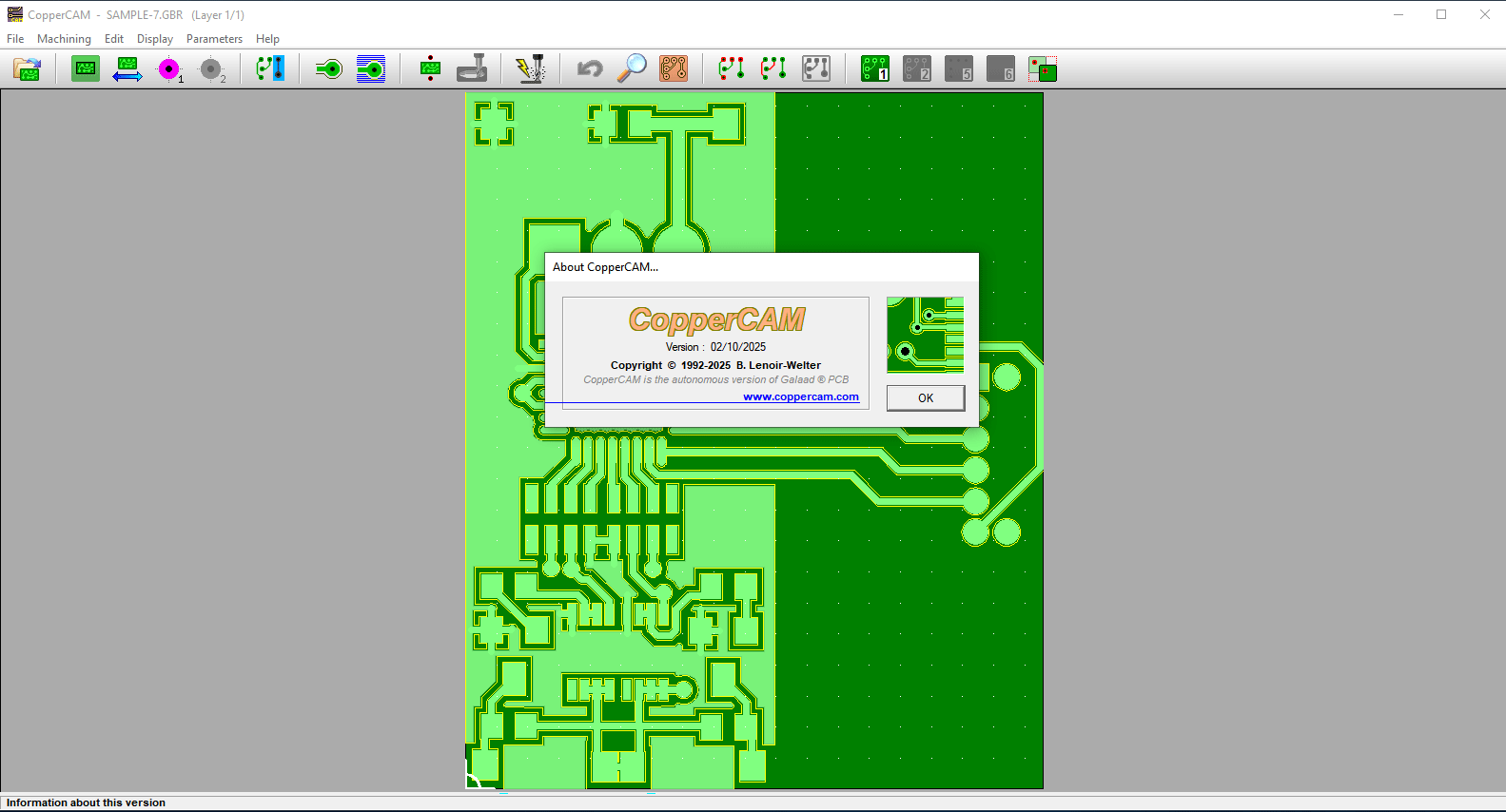Click the overlapping green and red layers icon
The height and width of the screenshot is (812, 1506).
1043,69
